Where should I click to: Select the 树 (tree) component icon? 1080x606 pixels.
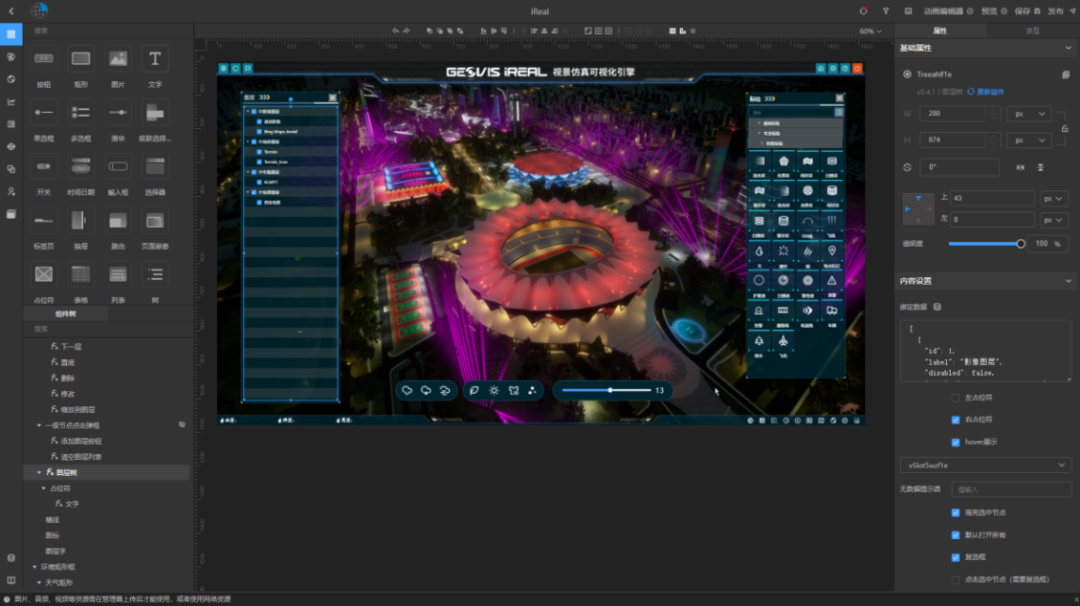[x=155, y=274]
